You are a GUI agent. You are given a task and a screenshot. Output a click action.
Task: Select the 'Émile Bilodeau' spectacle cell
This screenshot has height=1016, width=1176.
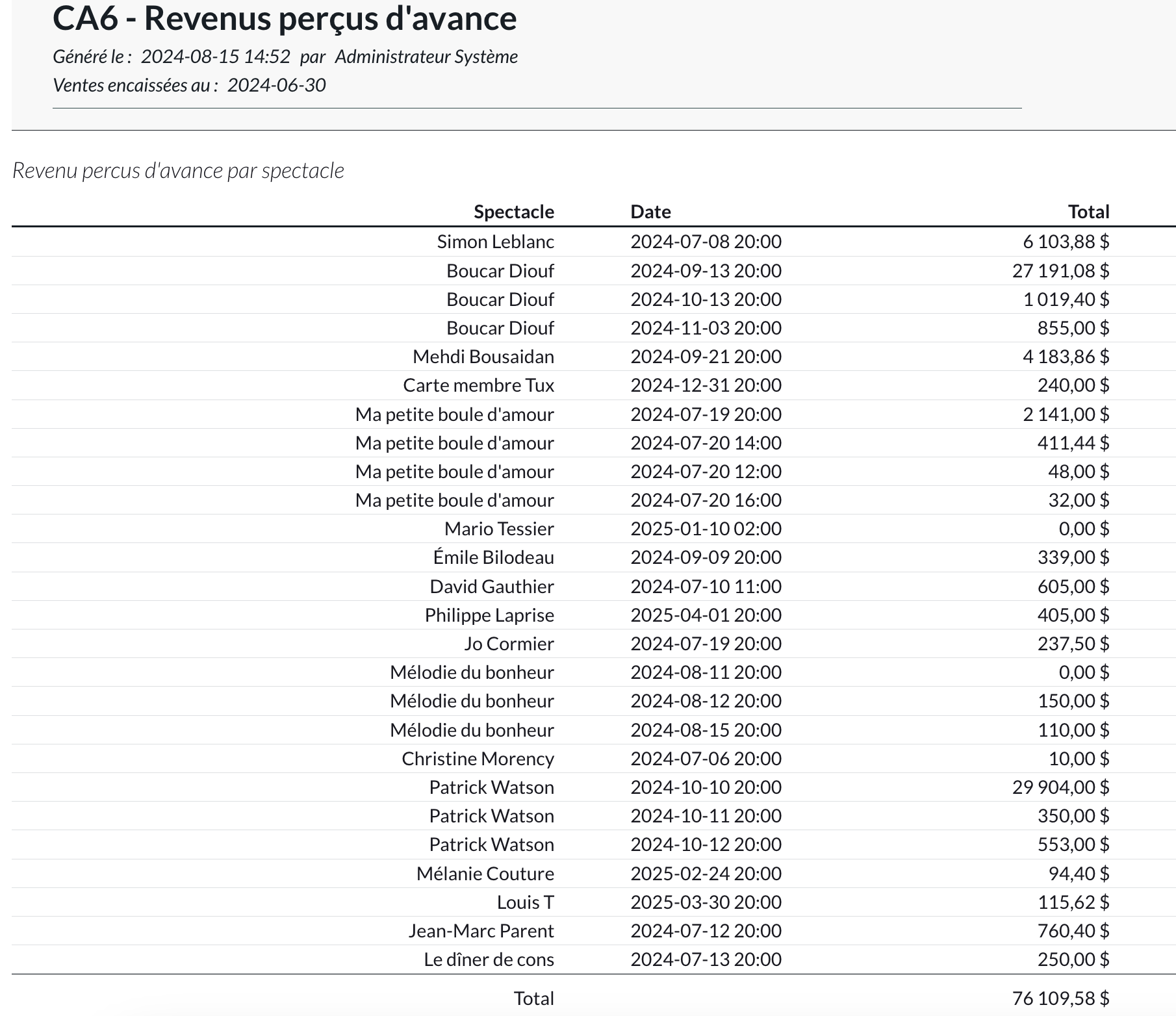(x=494, y=557)
